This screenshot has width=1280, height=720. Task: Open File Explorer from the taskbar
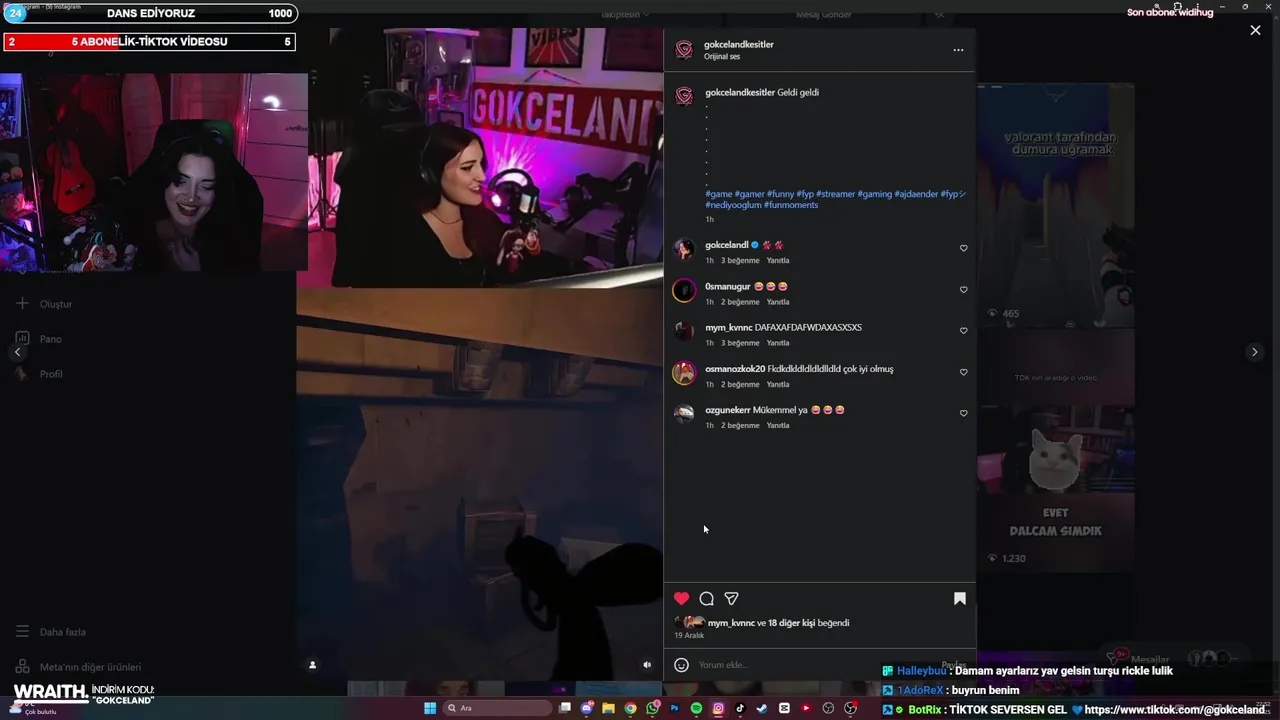coord(608,708)
